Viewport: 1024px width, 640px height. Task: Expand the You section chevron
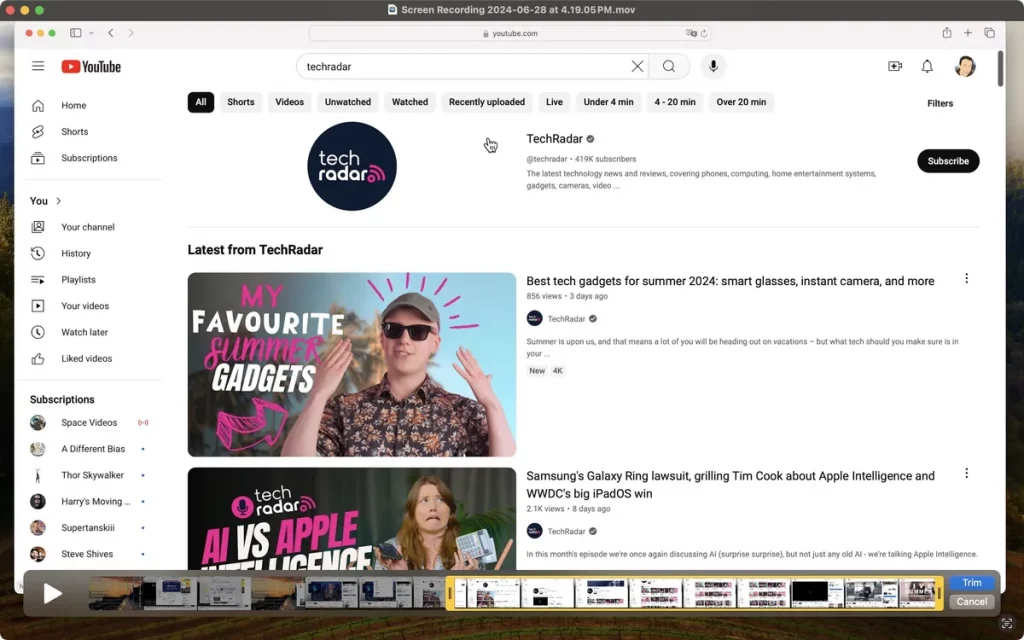coord(59,201)
